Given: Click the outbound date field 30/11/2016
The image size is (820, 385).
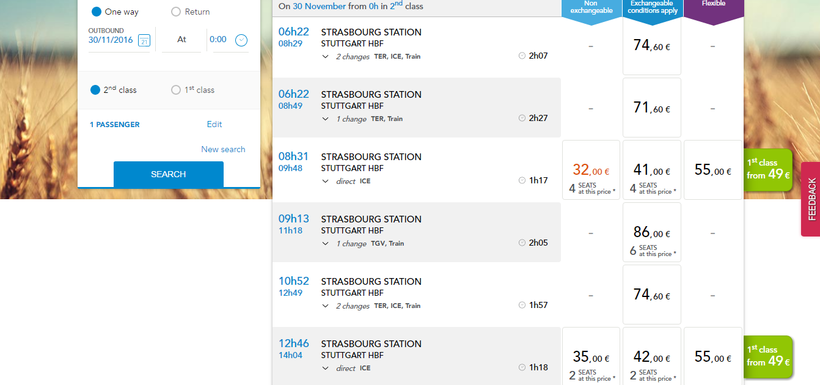Looking at the screenshot, I should point(110,39).
